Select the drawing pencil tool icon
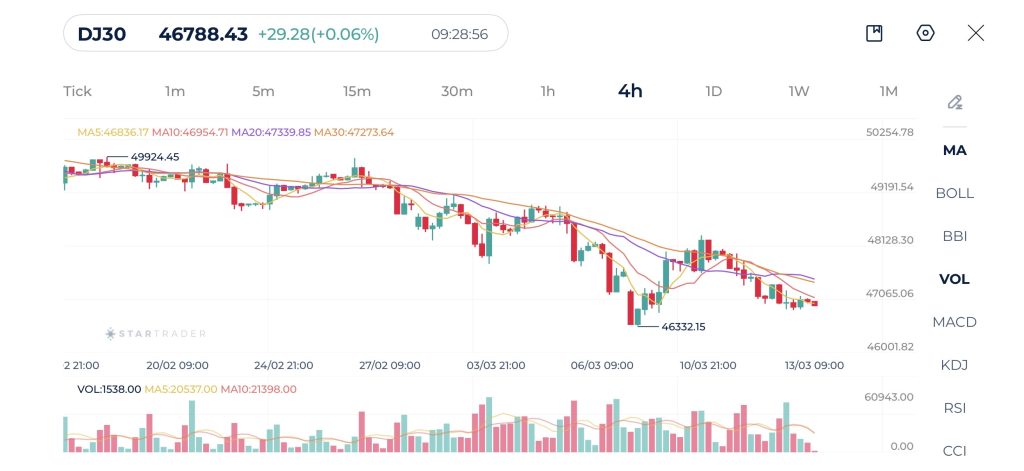1024x471 pixels. click(955, 102)
